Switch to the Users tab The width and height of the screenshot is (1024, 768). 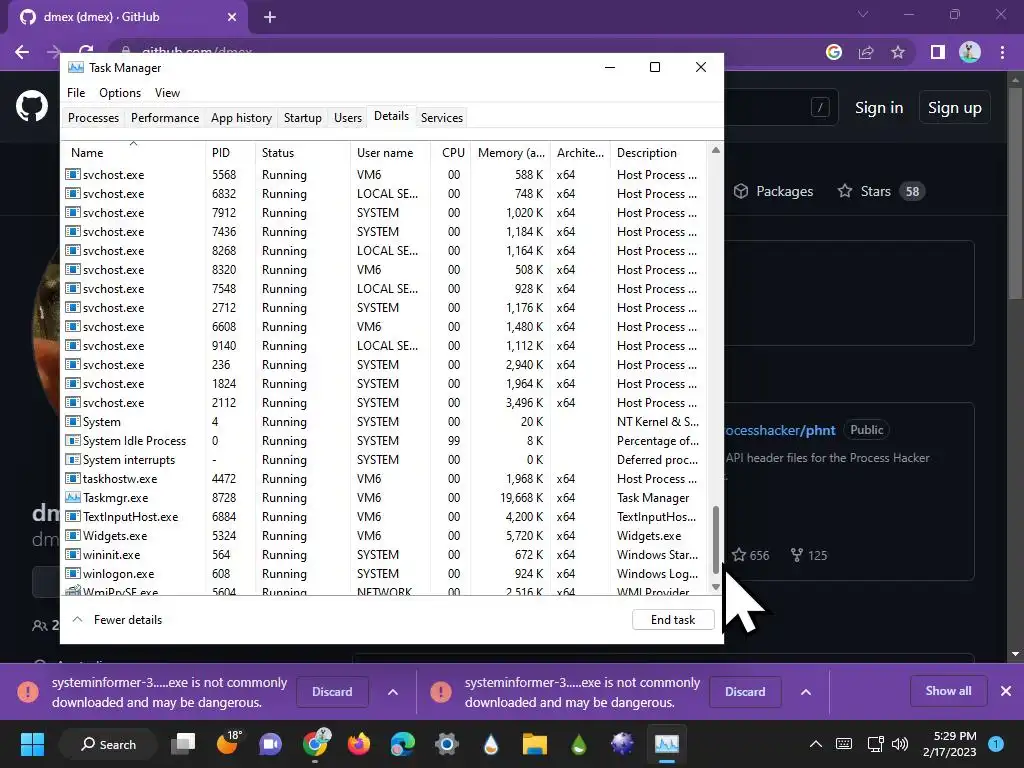click(x=347, y=118)
